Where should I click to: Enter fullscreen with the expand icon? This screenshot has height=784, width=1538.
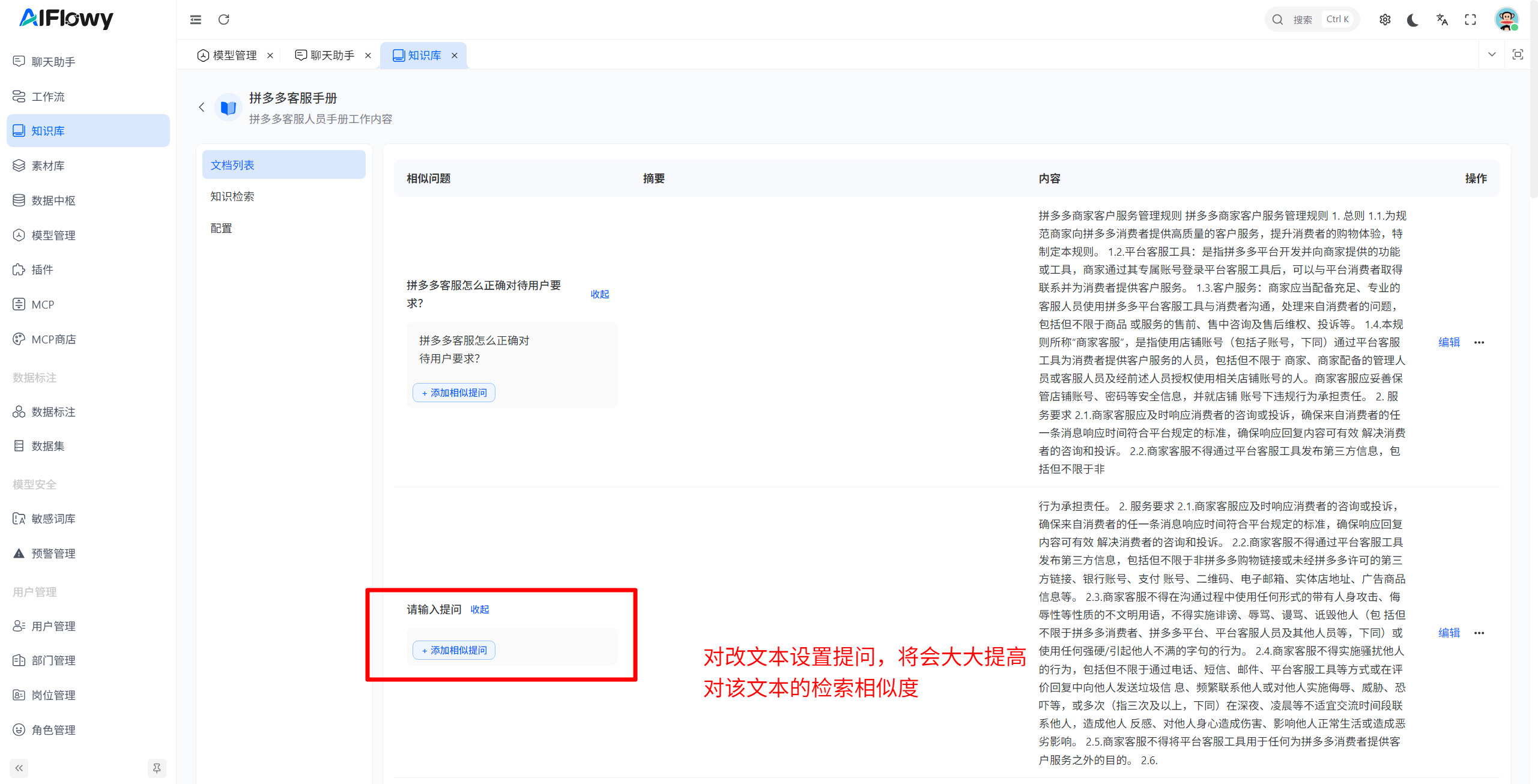tap(1470, 20)
